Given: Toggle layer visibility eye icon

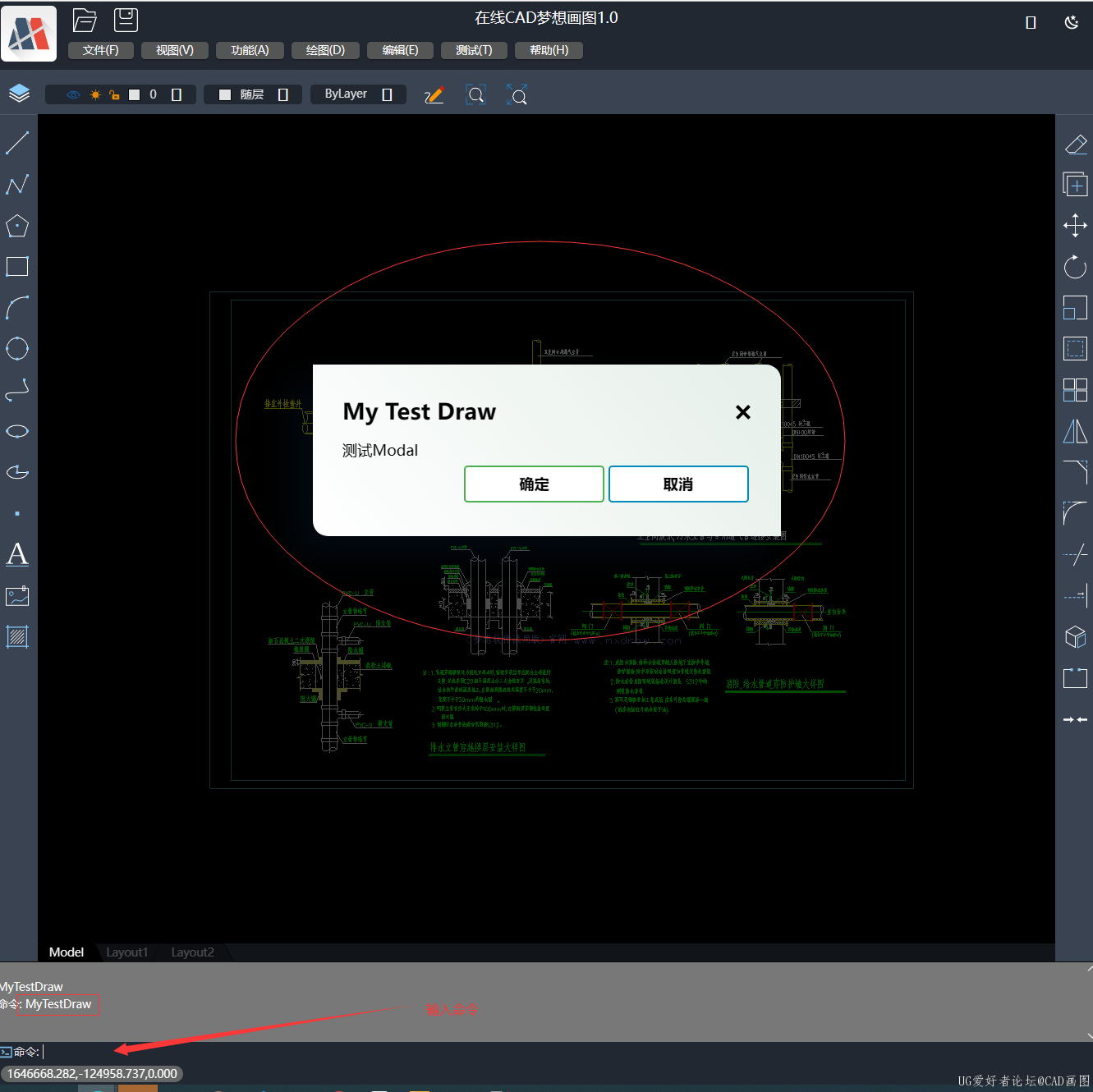Looking at the screenshot, I should (x=74, y=94).
